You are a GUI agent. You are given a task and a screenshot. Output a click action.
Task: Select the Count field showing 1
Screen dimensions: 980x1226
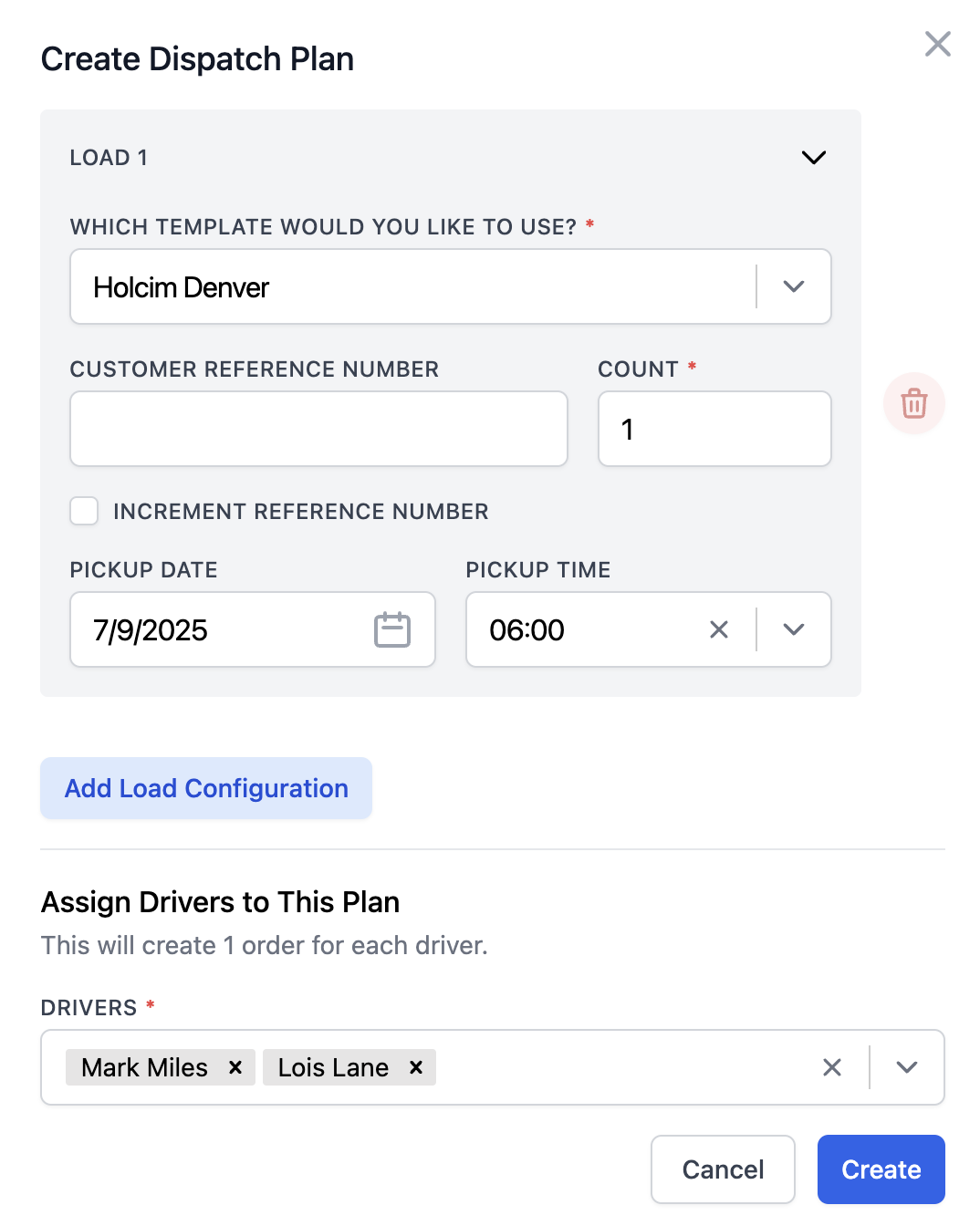[x=714, y=429]
